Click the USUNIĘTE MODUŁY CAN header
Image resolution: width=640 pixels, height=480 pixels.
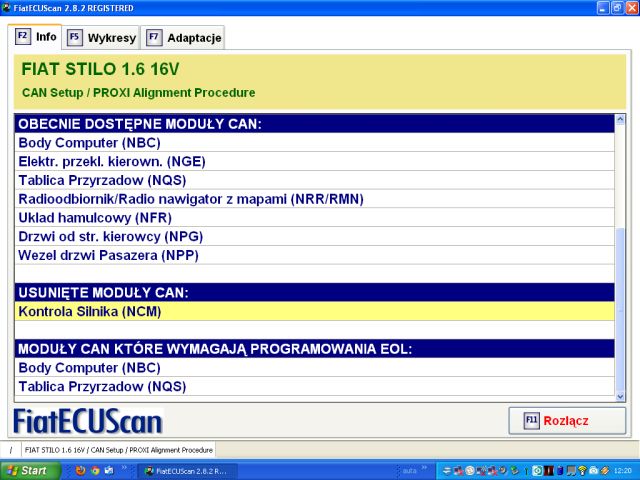pos(314,293)
